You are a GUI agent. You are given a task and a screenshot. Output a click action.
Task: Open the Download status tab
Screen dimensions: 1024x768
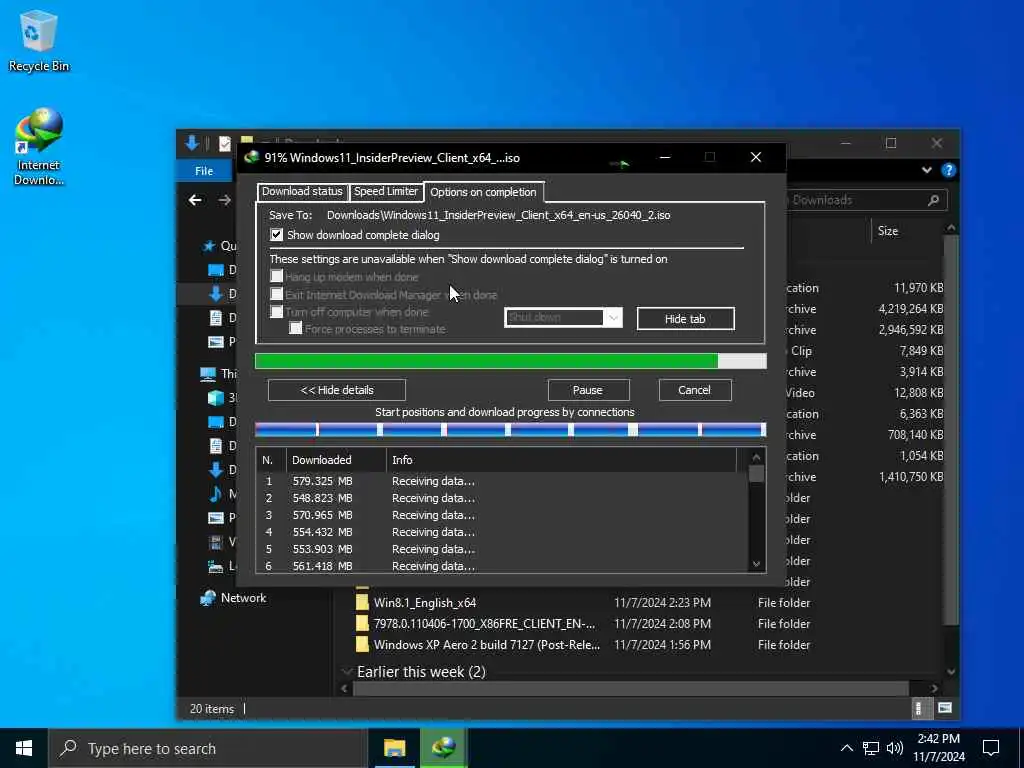click(302, 191)
